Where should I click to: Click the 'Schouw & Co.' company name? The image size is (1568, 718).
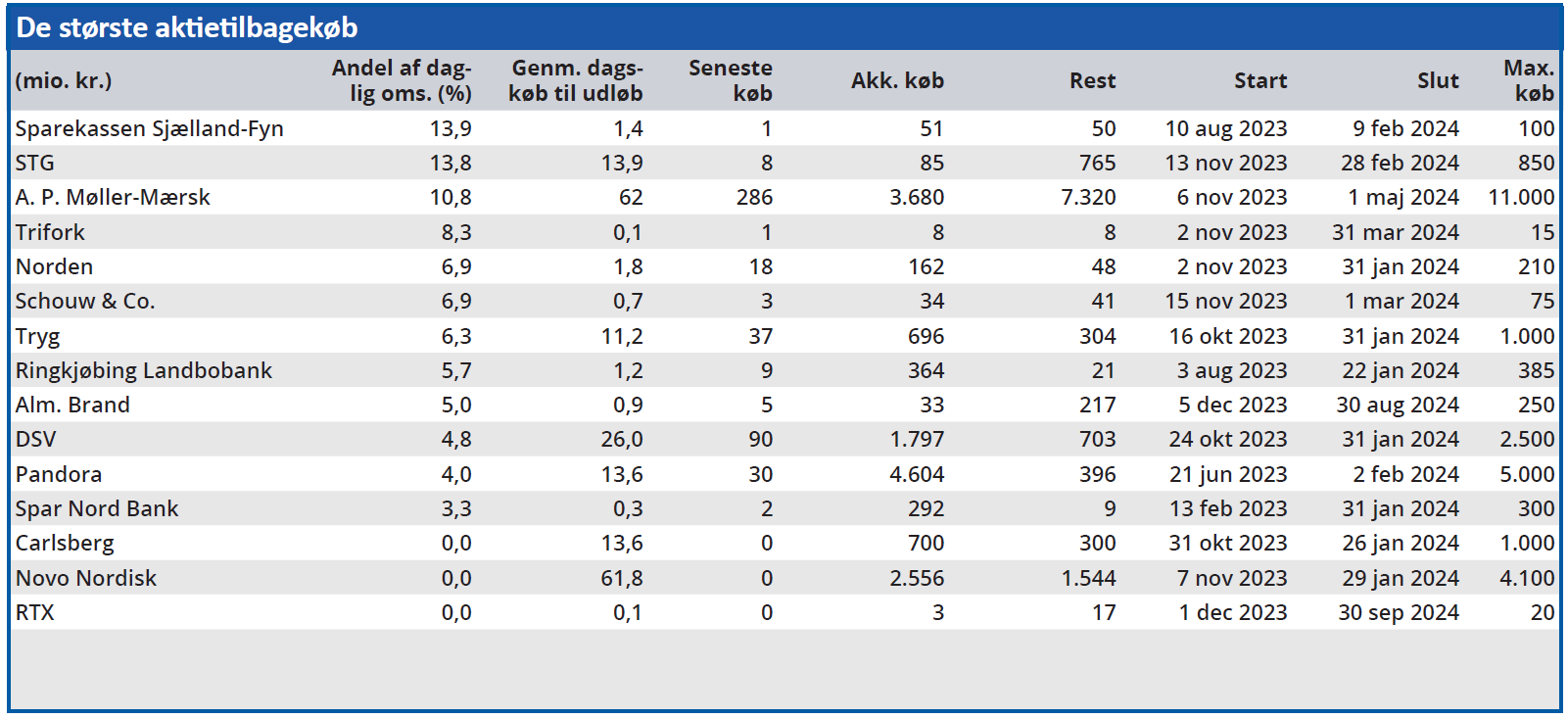85,302
